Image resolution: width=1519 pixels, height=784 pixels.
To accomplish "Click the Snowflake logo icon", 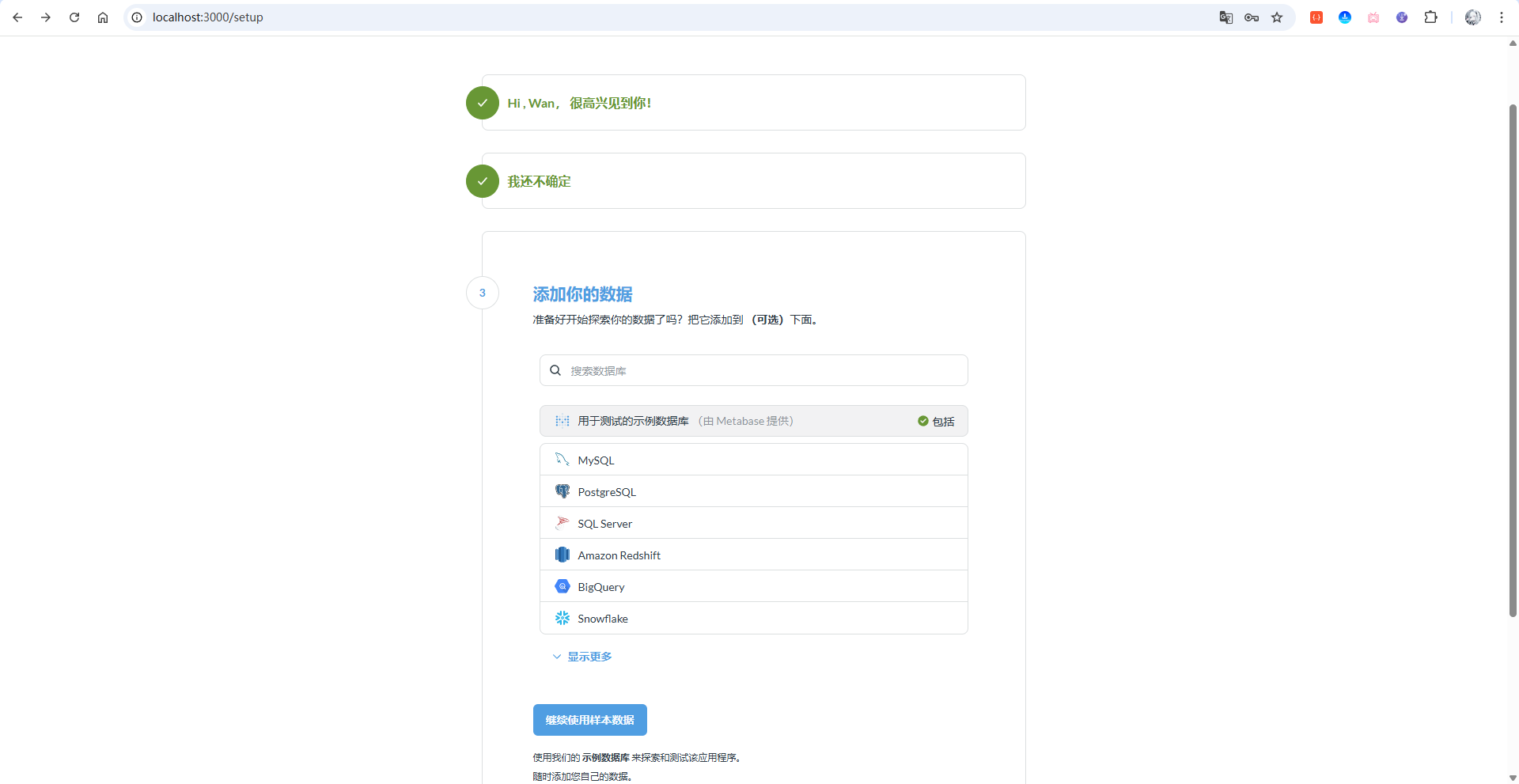I will [x=562, y=618].
